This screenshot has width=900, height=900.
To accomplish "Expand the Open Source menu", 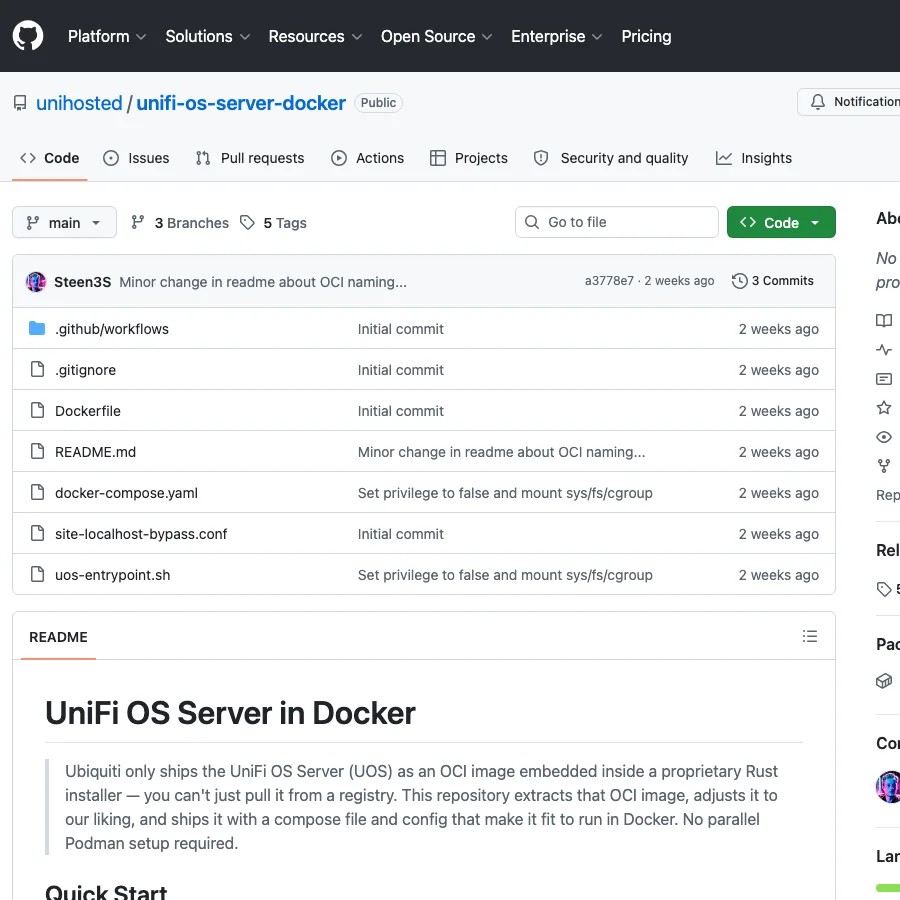I will 436,36.
